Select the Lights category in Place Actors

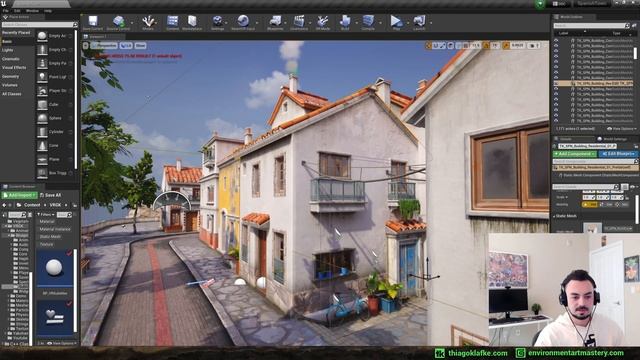tap(8, 50)
